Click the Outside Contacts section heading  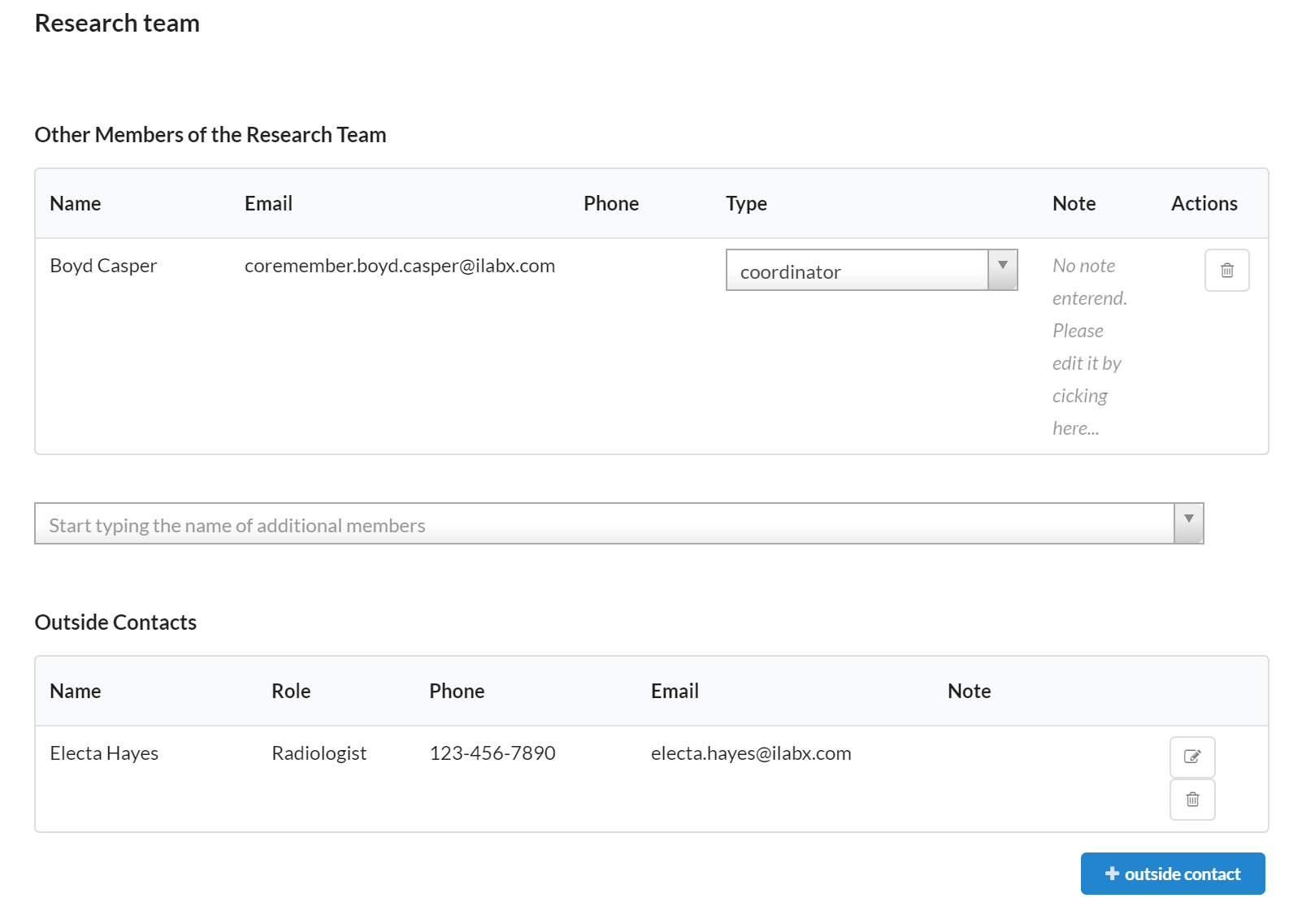(115, 623)
